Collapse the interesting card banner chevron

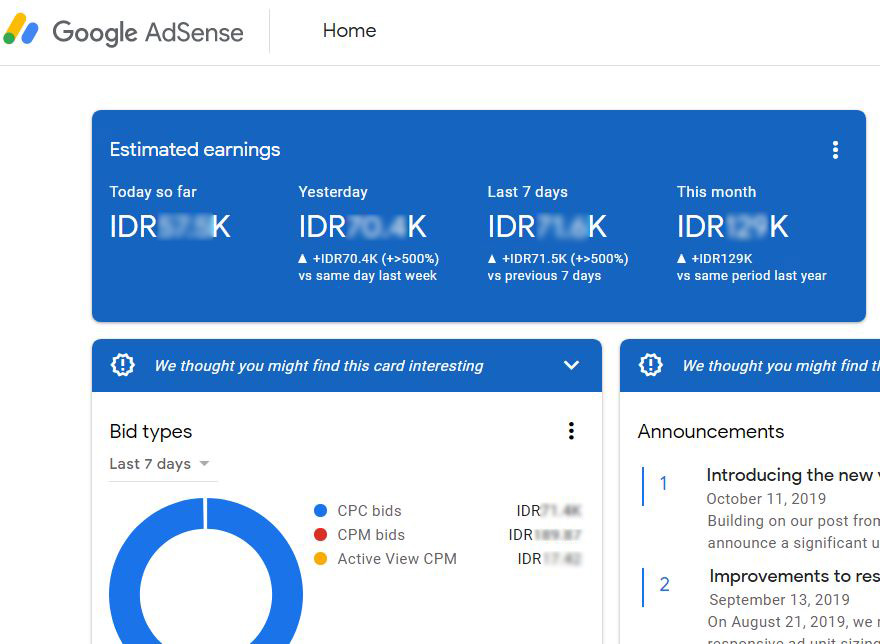pyautogui.click(x=571, y=366)
